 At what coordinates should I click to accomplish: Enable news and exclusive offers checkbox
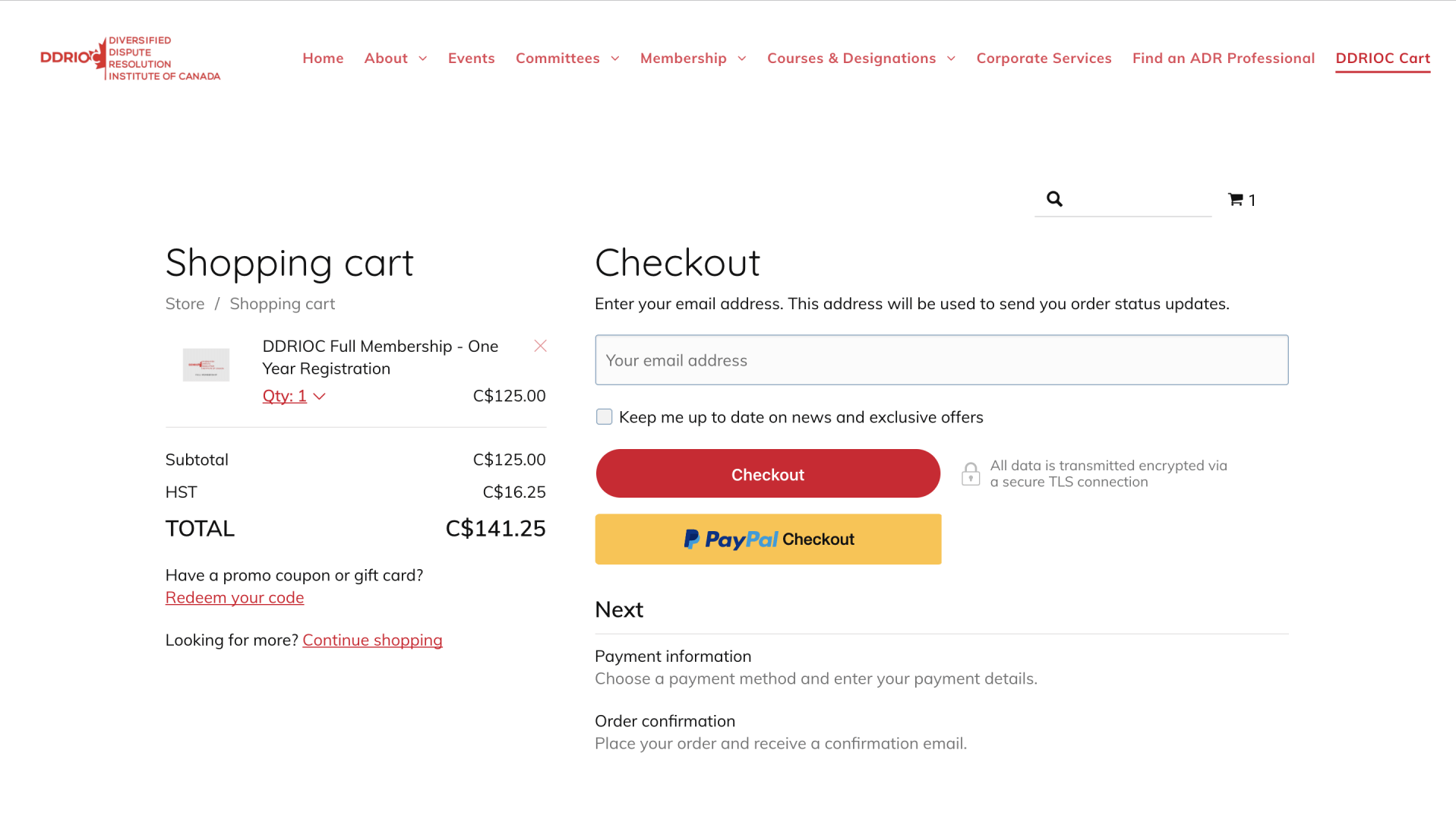[x=604, y=416]
